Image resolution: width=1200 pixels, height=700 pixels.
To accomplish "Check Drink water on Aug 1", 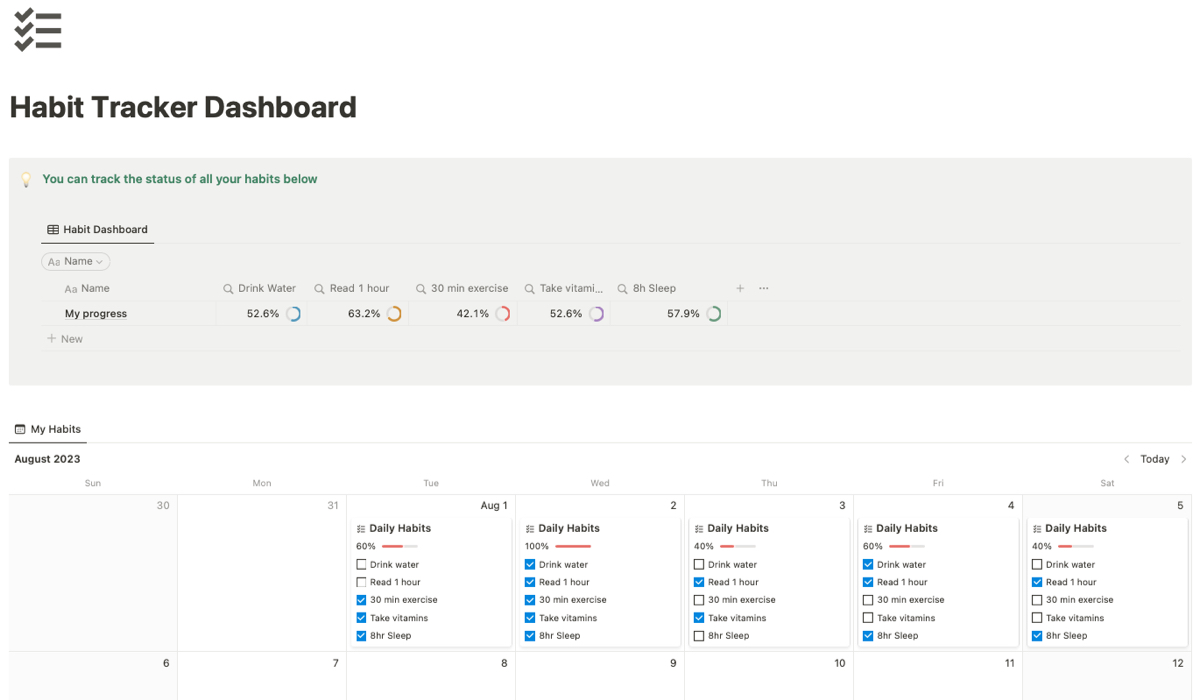I will click(361, 564).
